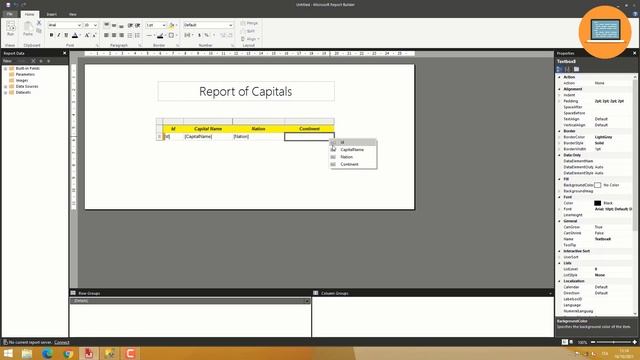Viewport: 640px width, 360px height.
Task: Adjust the zoom slider in status bar
Action: coord(614,342)
